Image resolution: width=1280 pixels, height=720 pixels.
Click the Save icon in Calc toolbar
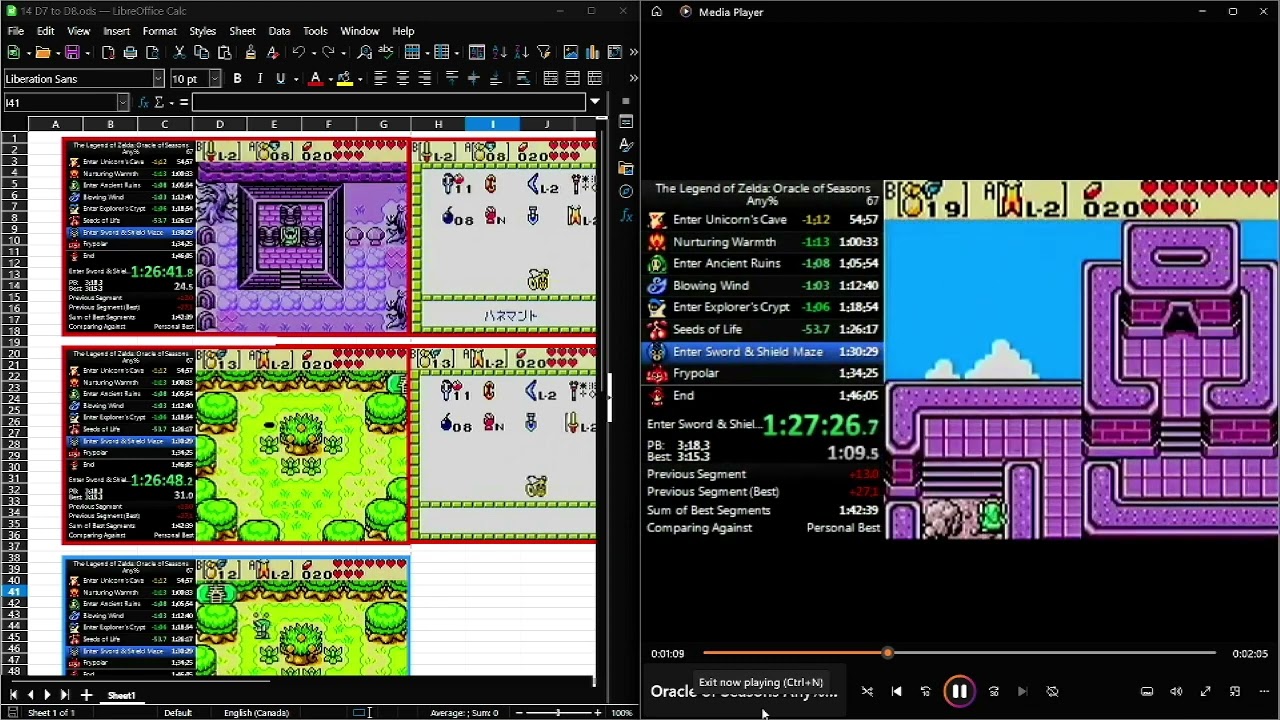tap(71, 52)
